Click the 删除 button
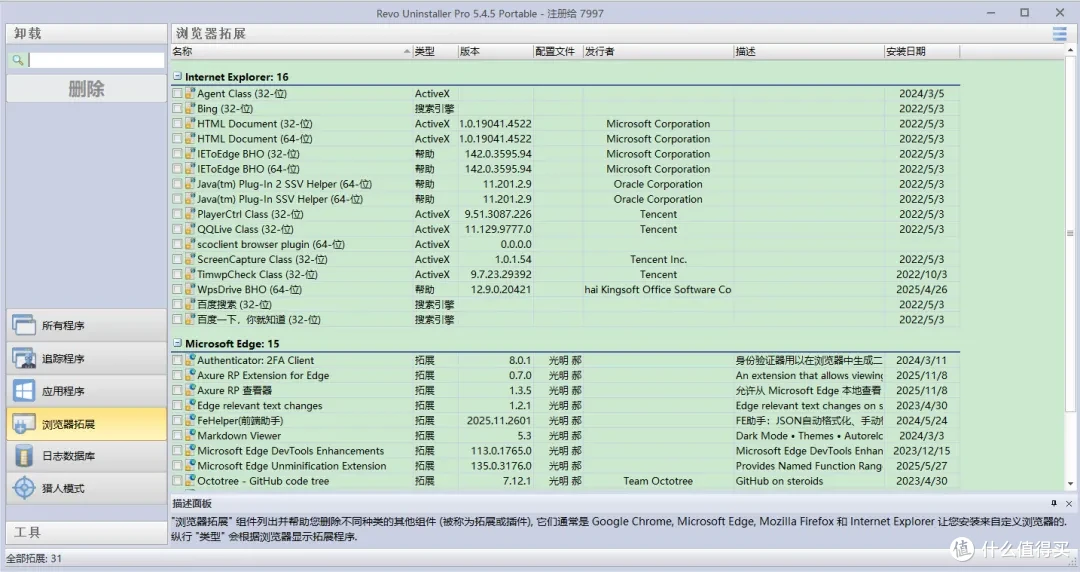Image resolution: width=1080 pixels, height=572 pixels. tap(86, 88)
